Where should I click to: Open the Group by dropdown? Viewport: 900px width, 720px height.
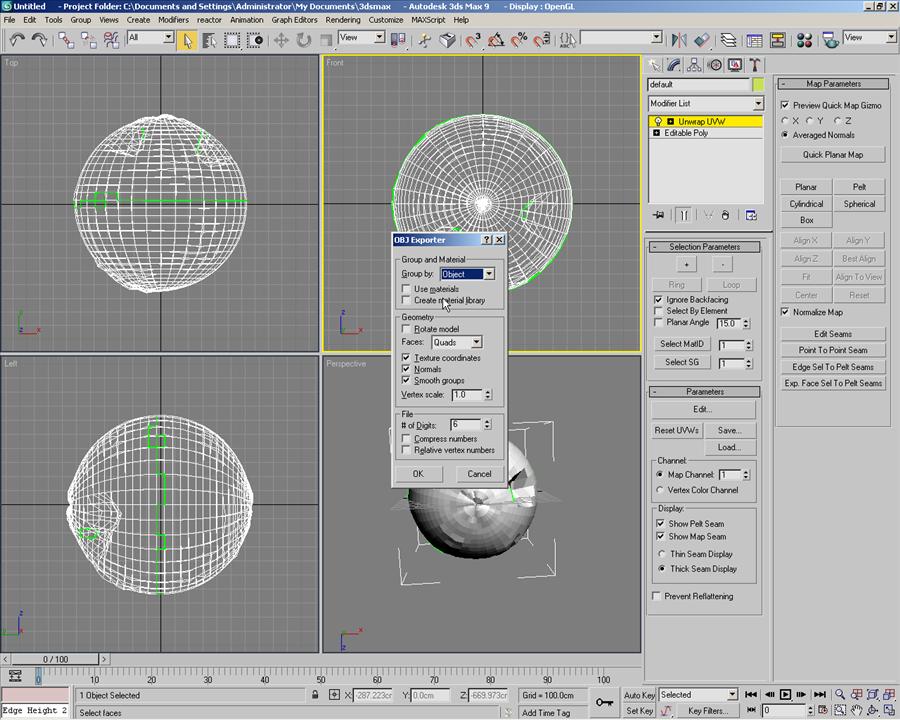[489, 274]
